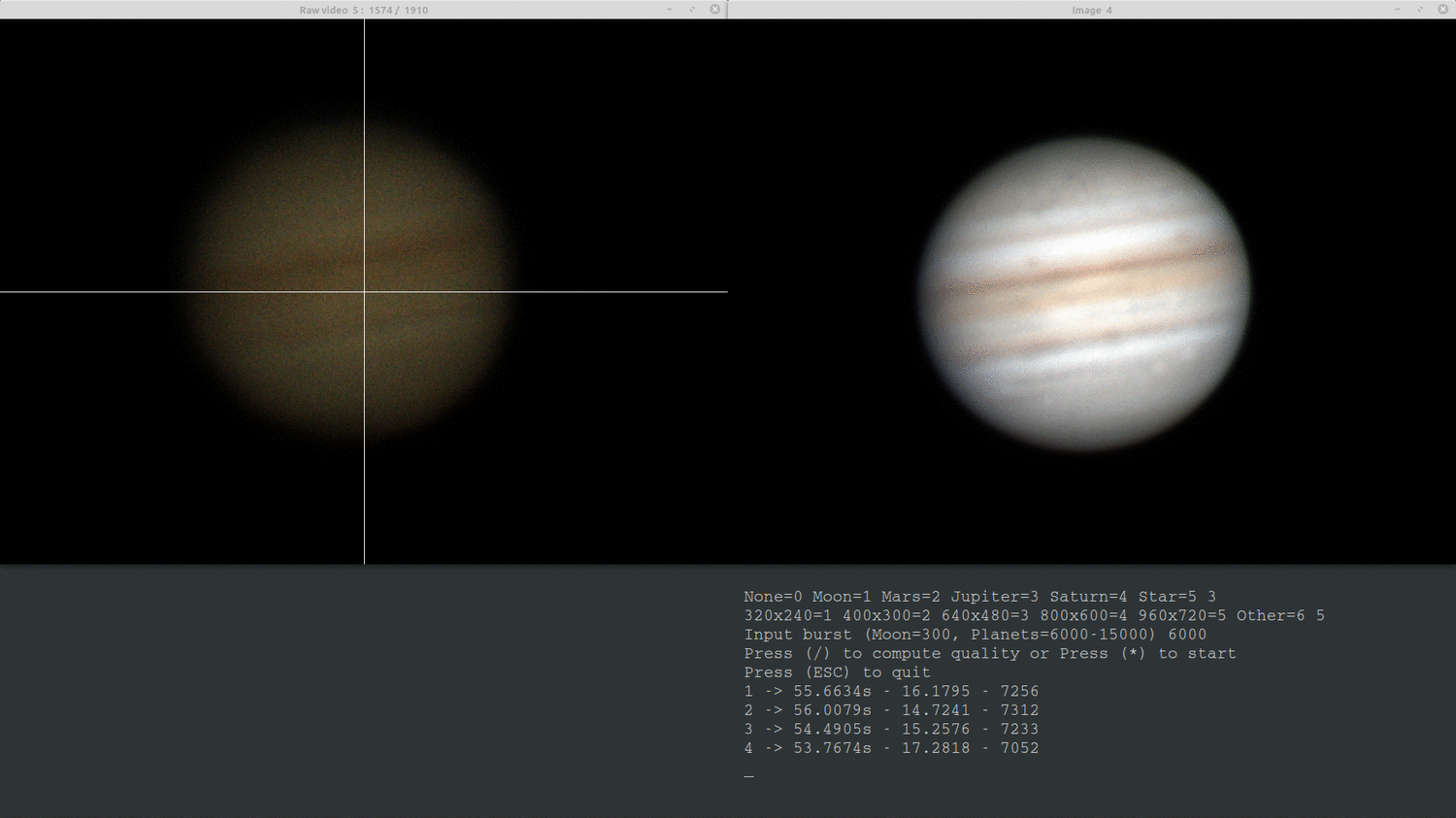Select the 'Input burst (Moon=300, Planets=6000-15000)' line
Screen dimensions: 1456x818
click(975, 635)
